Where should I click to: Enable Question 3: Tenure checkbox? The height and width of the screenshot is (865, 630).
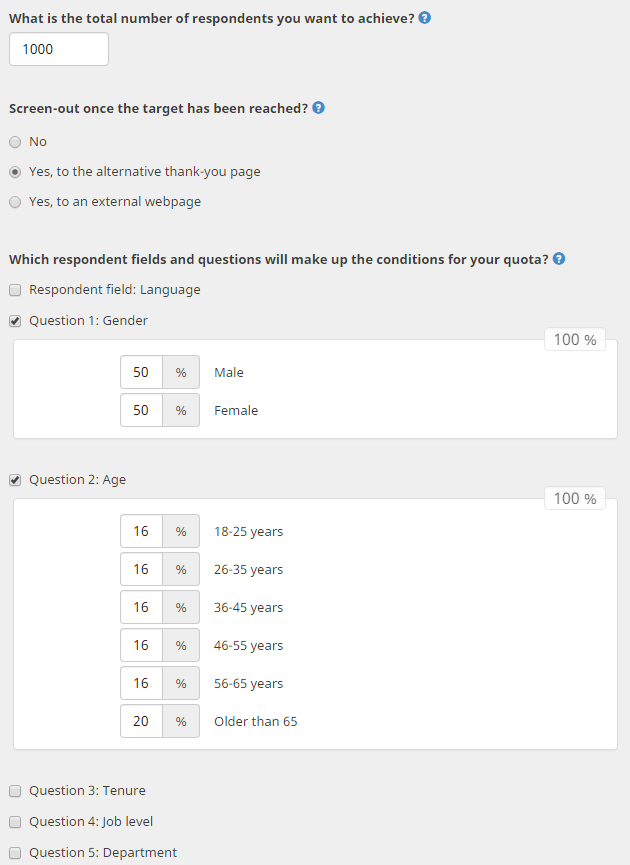pos(15,791)
